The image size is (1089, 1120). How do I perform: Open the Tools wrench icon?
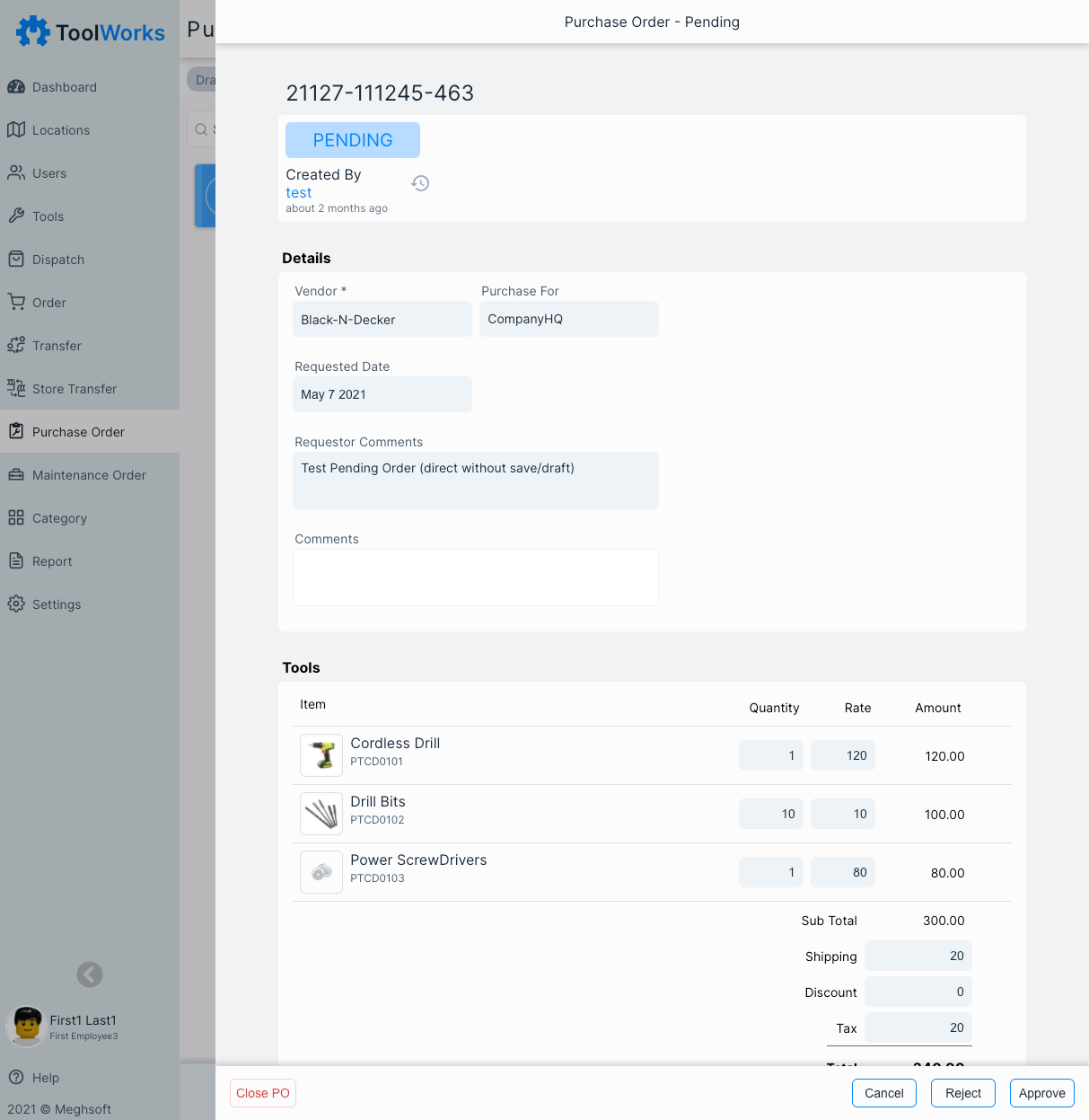point(16,216)
